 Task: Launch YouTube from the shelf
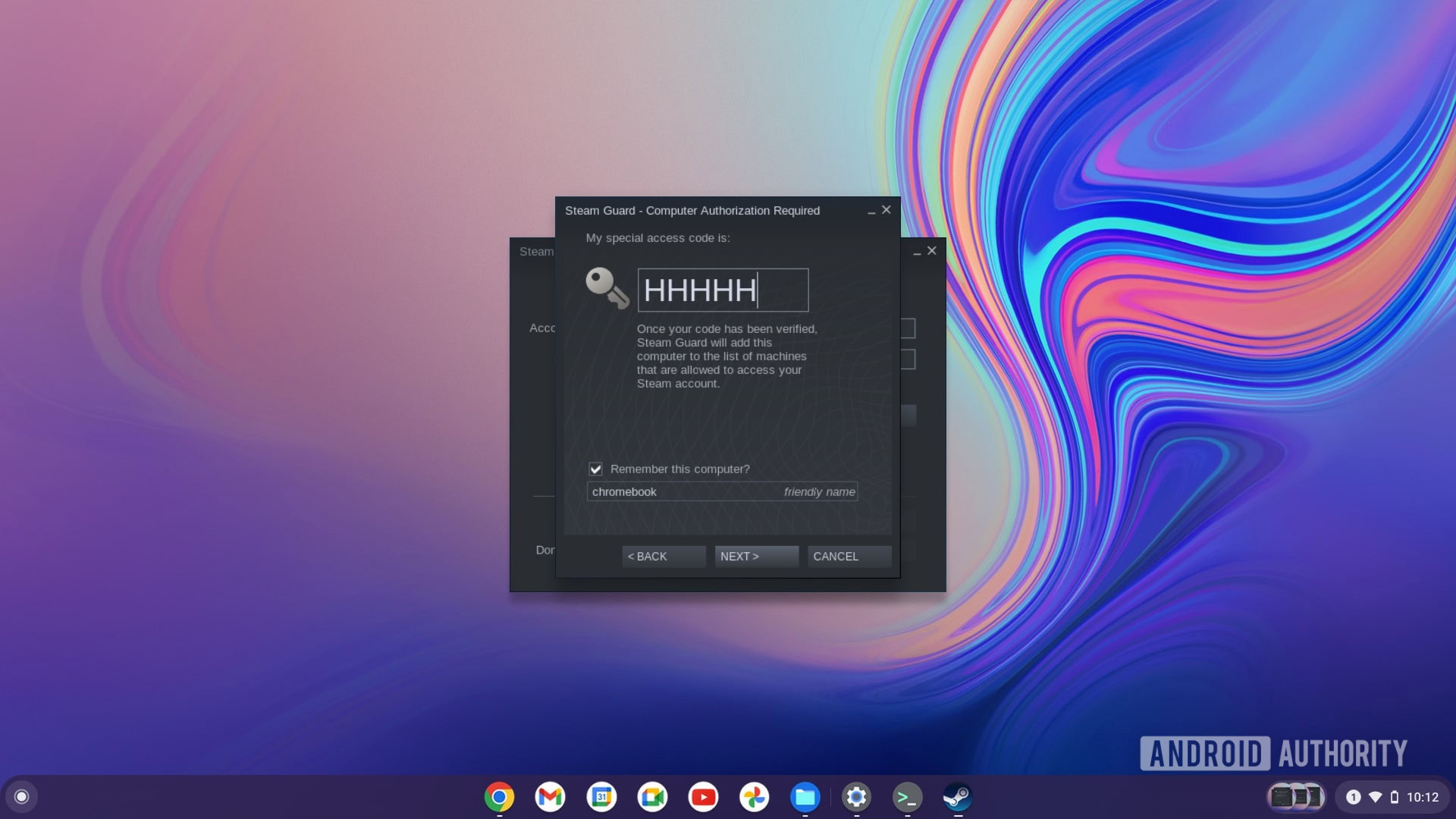click(x=703, y=797)
